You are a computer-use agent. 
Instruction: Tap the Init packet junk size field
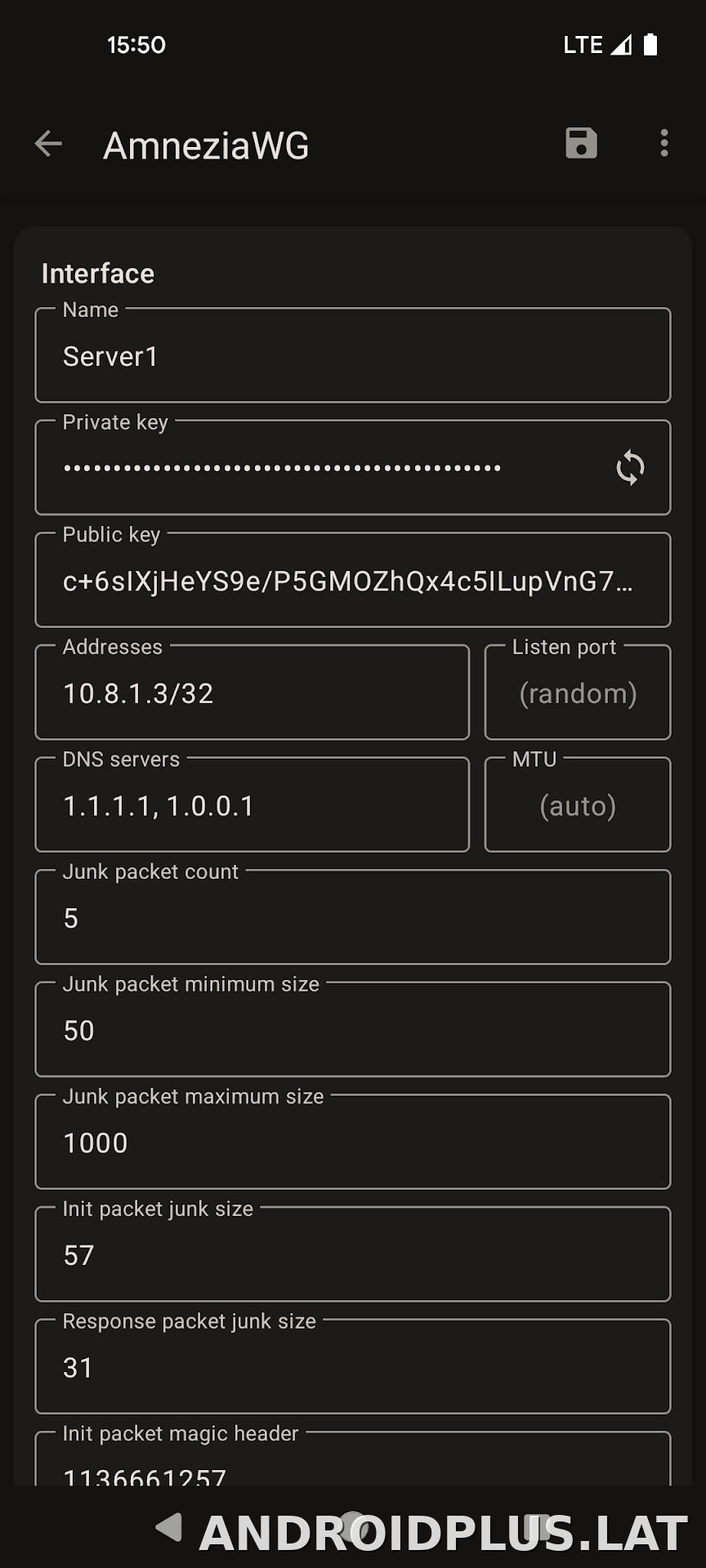(353, 1254)
